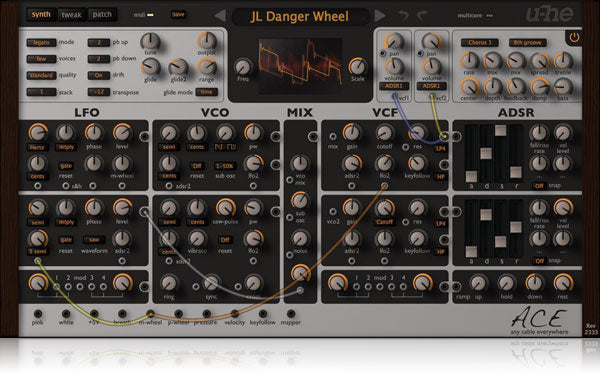Switch to the tweak tab
600x375 pixels.
point(72,15)
